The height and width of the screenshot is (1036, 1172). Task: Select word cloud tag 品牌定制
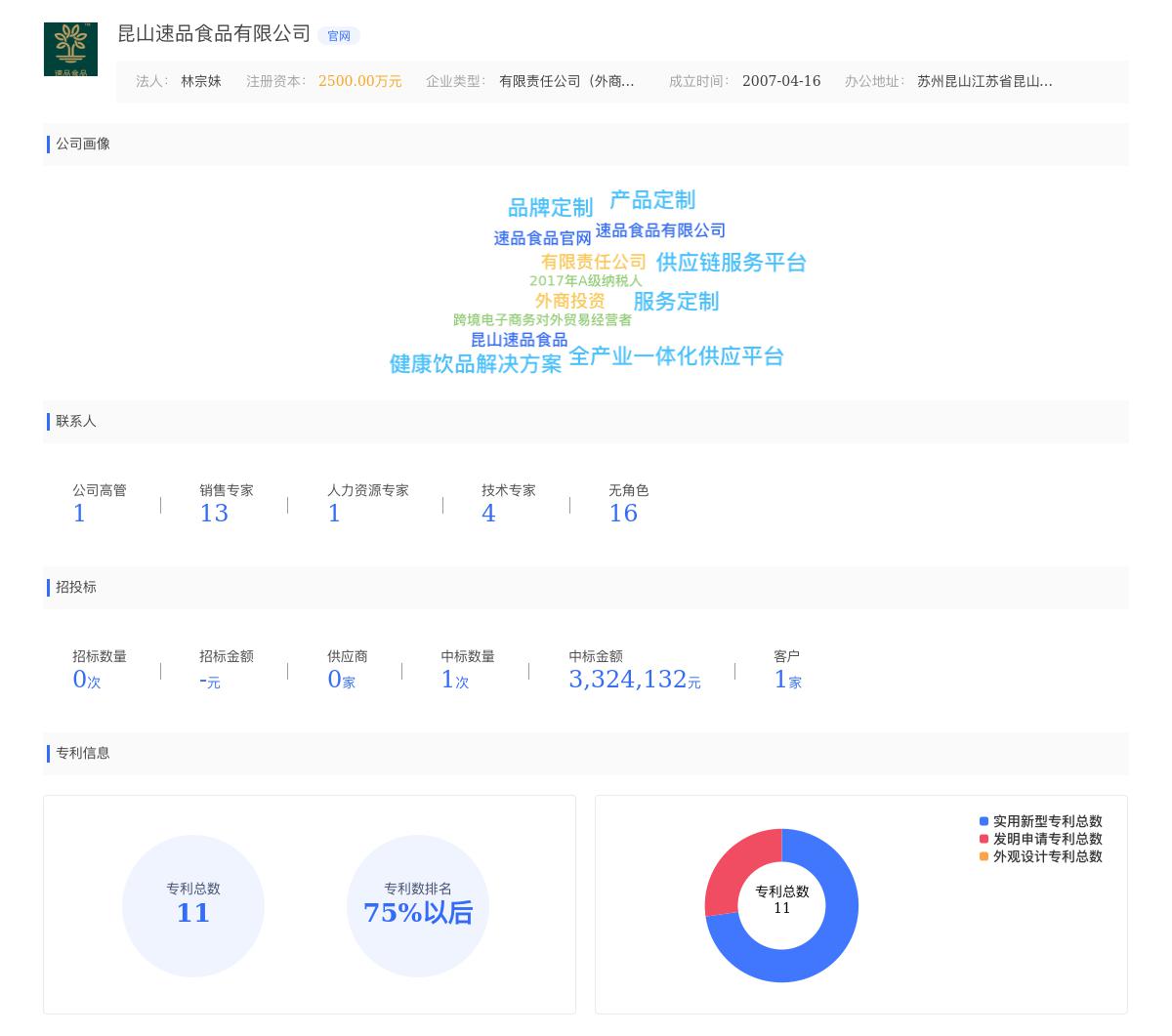pos(550,207)
